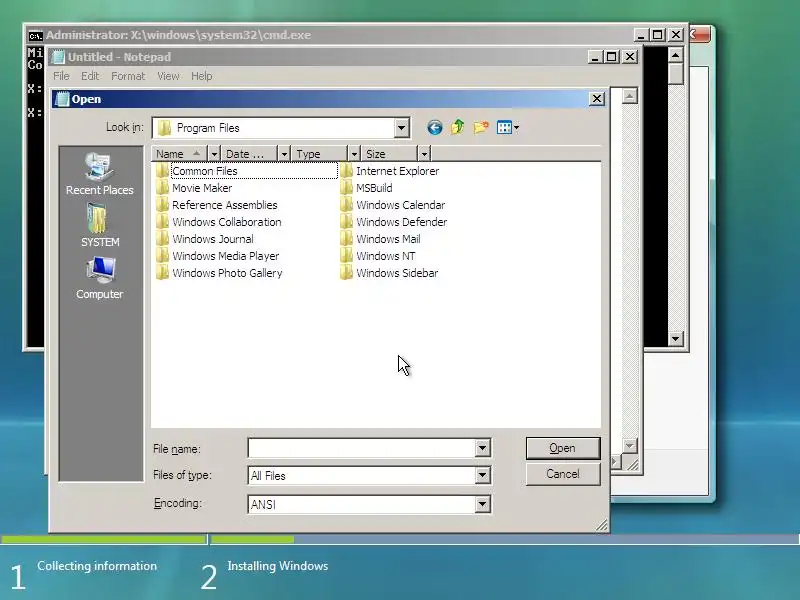Click the Open button
The width and height of the screenshot is (800, 600).
pyautogui.click(x=563, y=448)
